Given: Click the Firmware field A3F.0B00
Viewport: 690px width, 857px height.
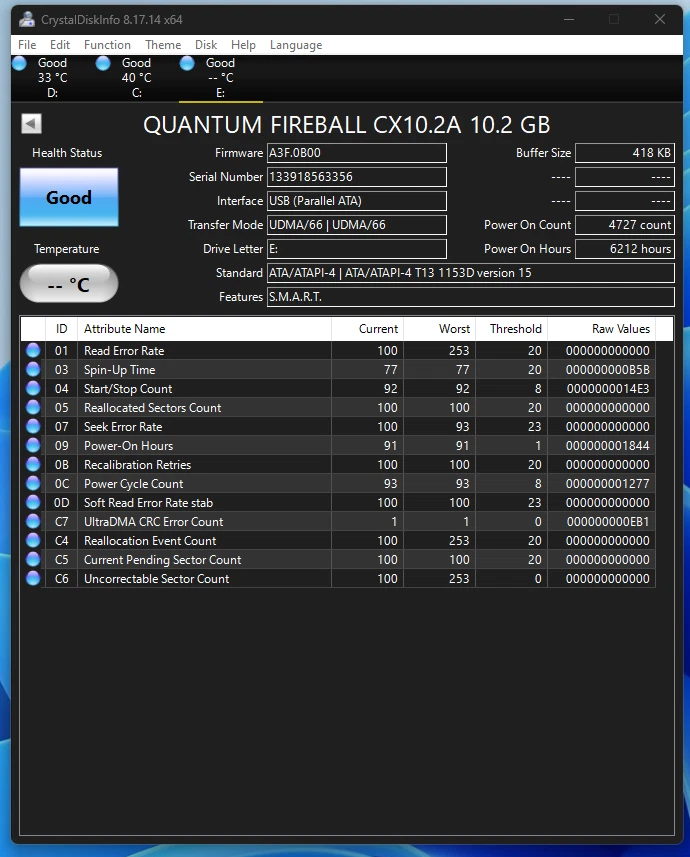Looking at the screenshot, I should point(356,153).
